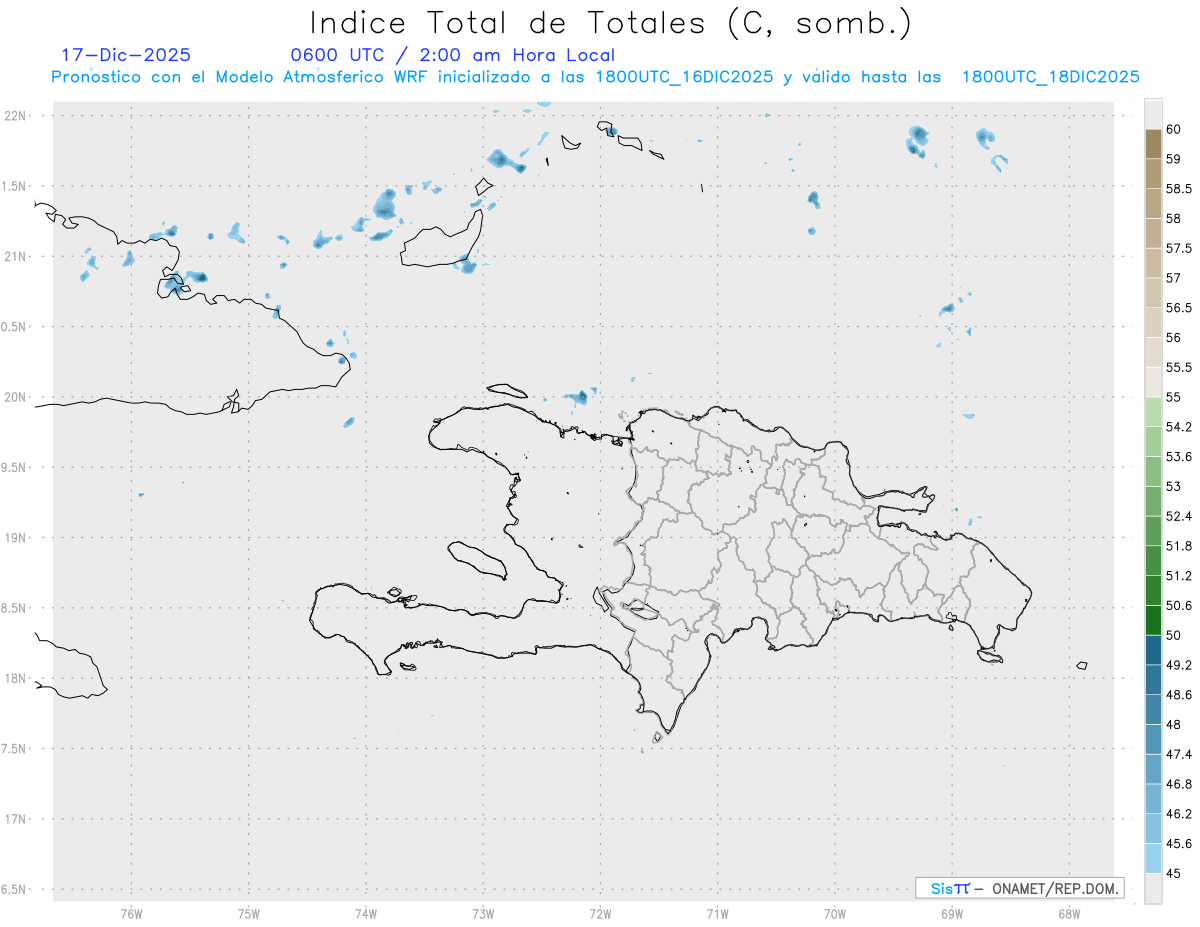Viewport: 1200px width, 927px height.
Task: Click the '55' value on the color scale
Action: coord(1174,397)
